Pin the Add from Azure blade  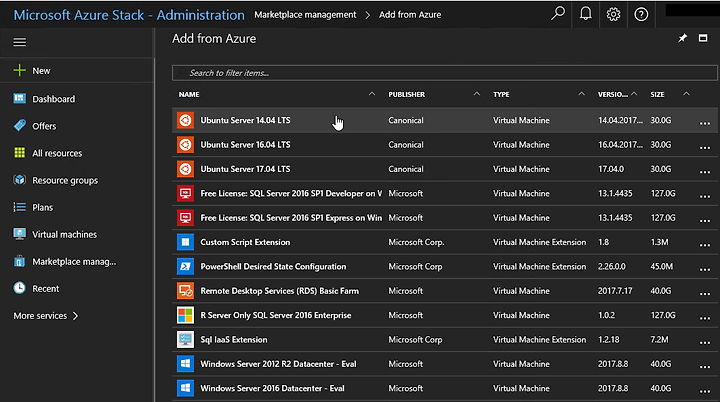(683, 38)
